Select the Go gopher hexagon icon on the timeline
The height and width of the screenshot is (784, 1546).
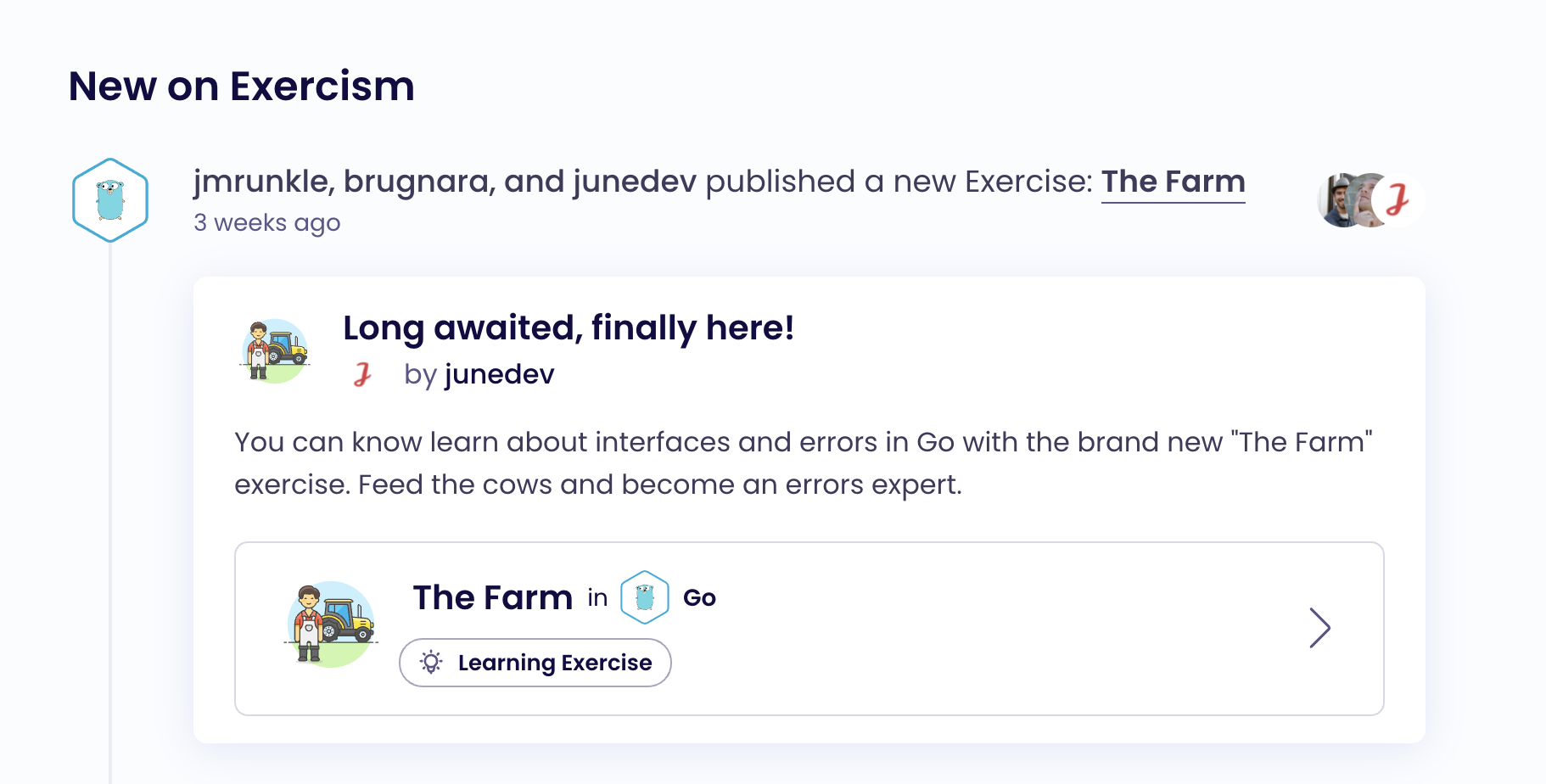click(x=109, y=199)
